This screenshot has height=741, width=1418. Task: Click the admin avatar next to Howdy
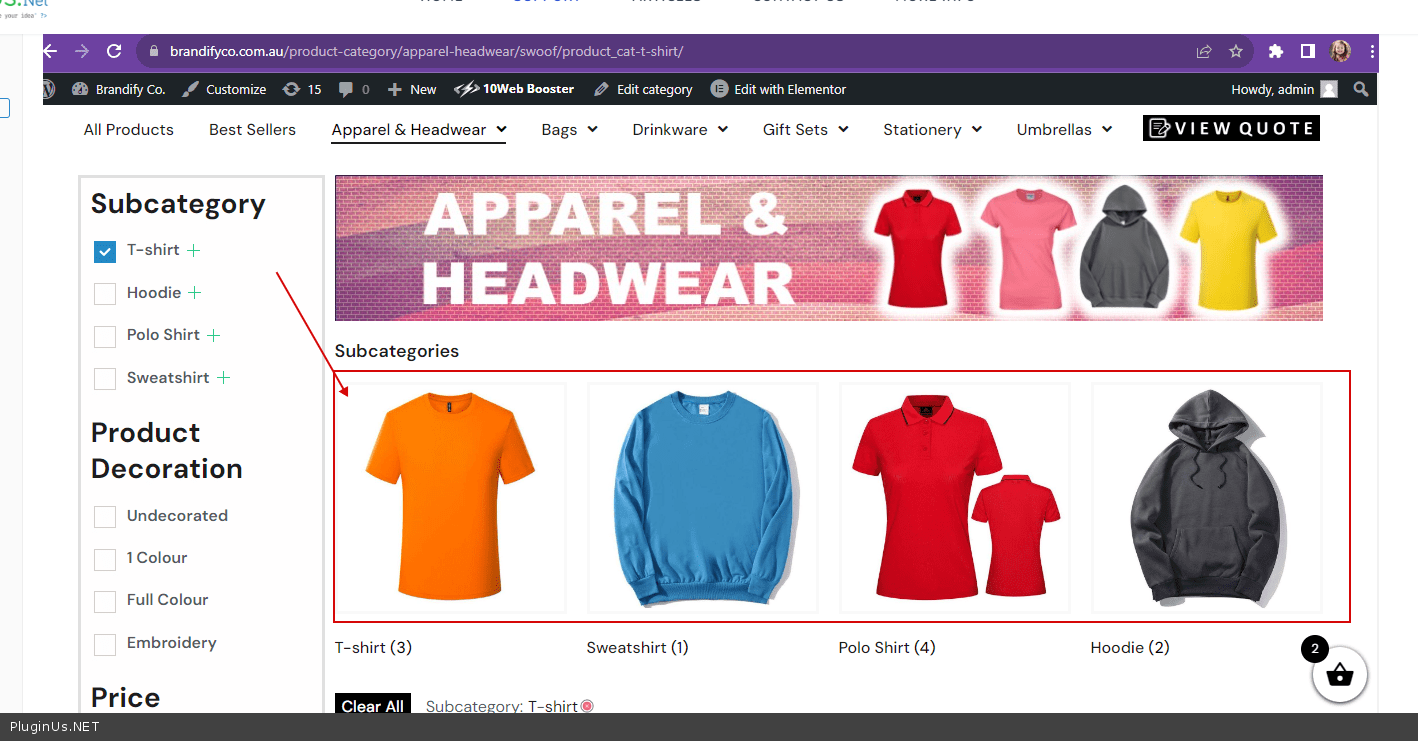tap(1328, 89)
